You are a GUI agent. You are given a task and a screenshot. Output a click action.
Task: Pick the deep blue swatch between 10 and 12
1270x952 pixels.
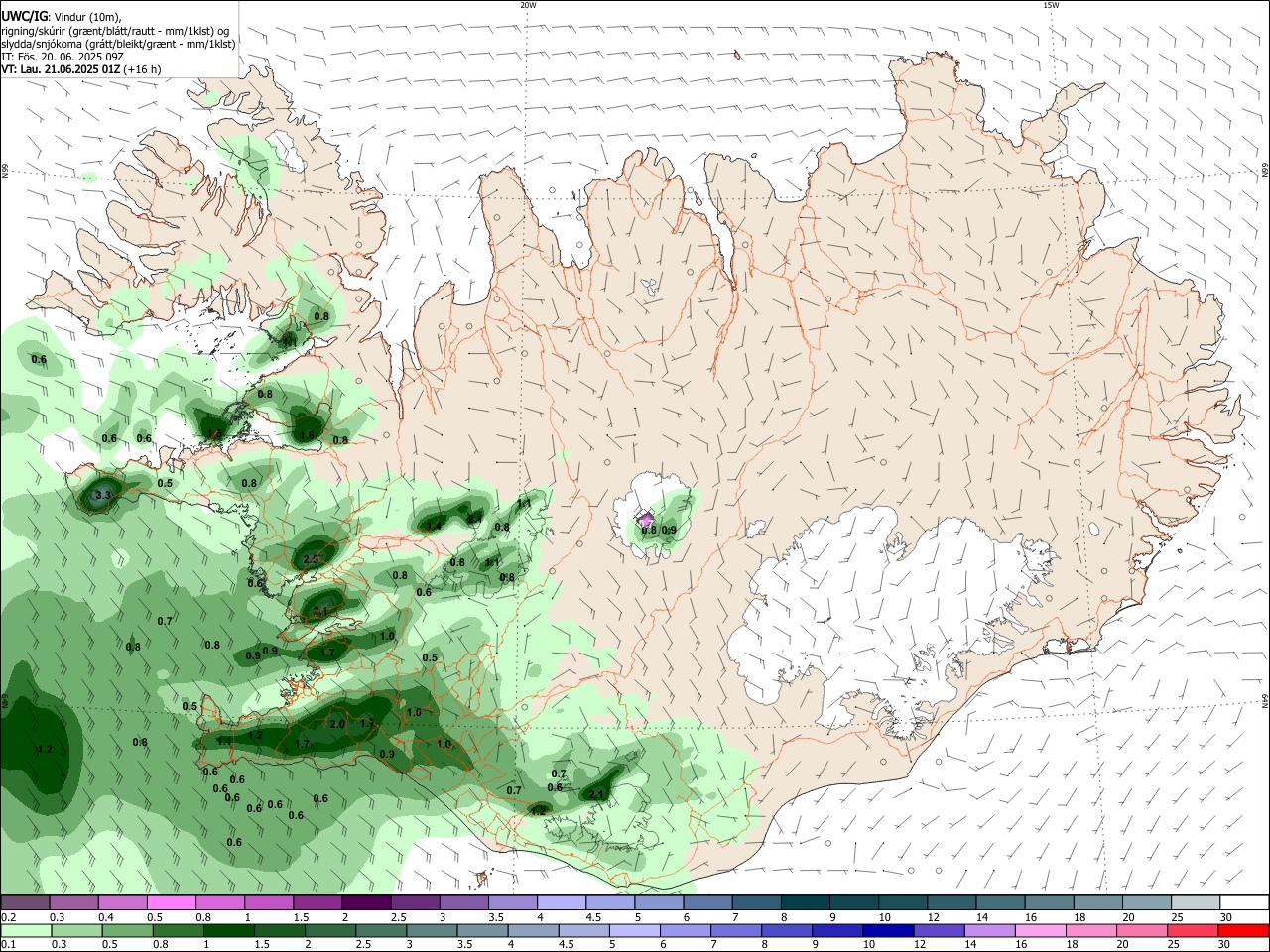pyautogui.click(x=888, y=930)
